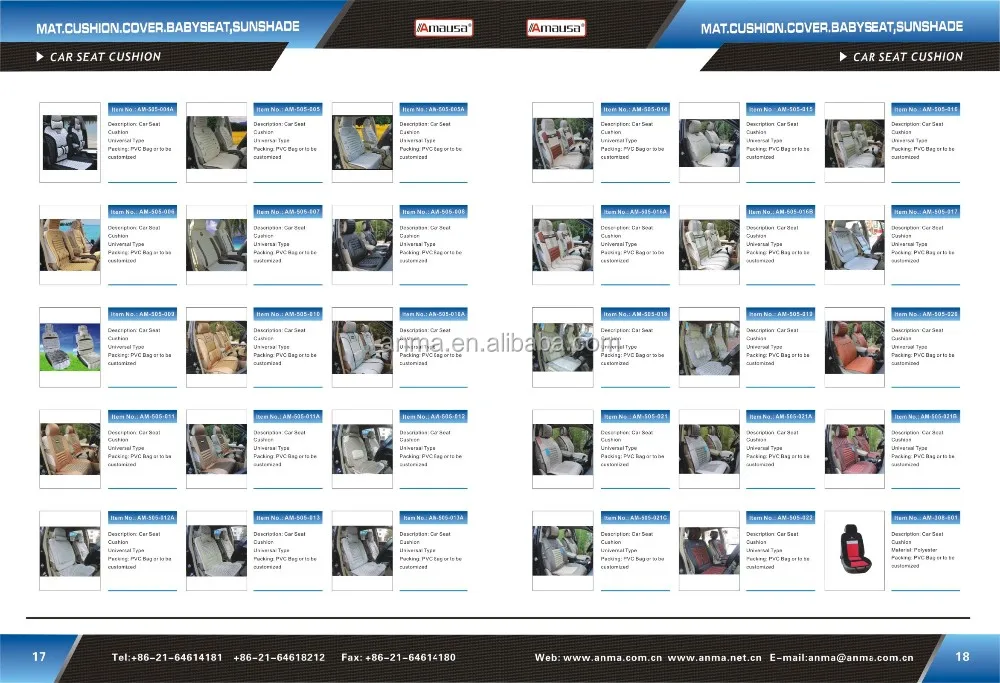View the seat photo for AM-505-010A
This screenshot has width=1000, height=683.
[362, 347]
